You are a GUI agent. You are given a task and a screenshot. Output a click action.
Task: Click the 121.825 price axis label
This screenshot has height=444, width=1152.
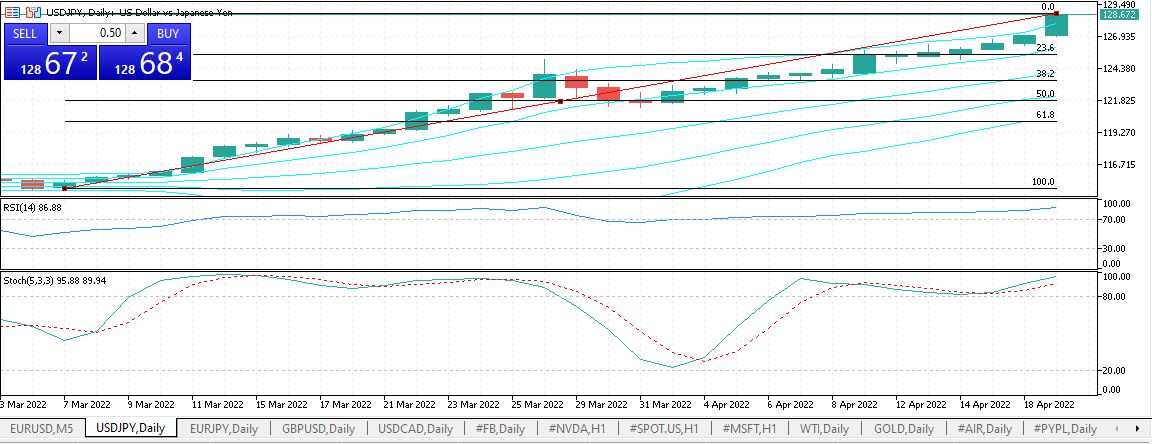pos(1118,101)
